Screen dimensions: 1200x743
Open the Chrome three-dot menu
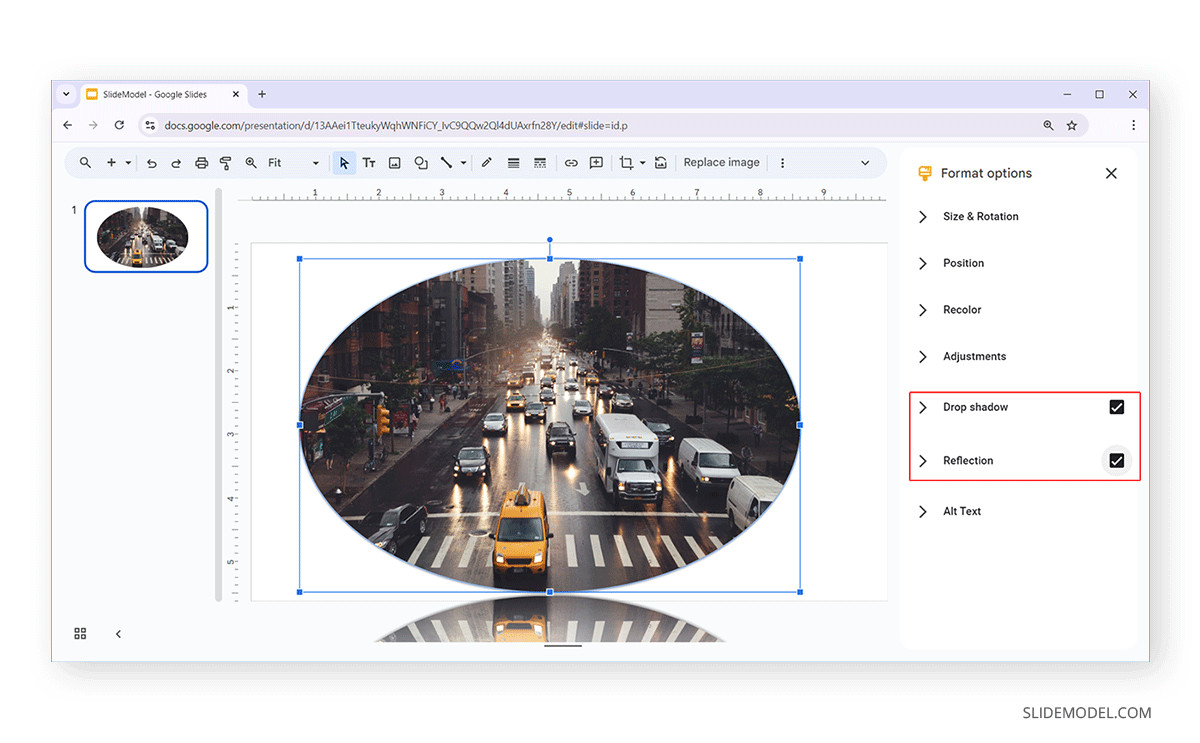point(1133,126)
